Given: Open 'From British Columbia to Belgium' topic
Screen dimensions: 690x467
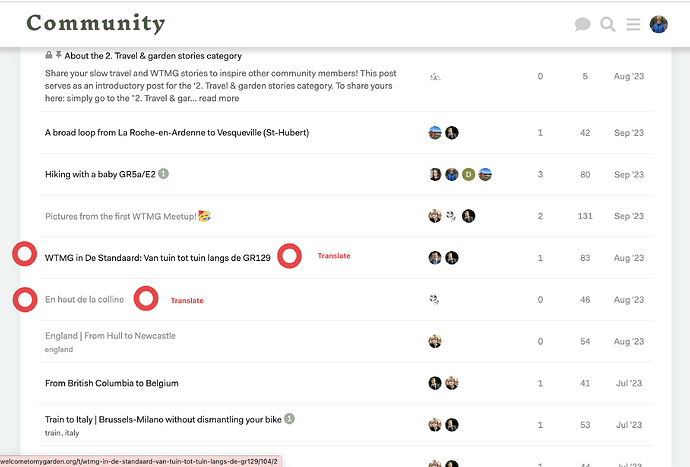Looking at the screenshot, I should [112, 383].
